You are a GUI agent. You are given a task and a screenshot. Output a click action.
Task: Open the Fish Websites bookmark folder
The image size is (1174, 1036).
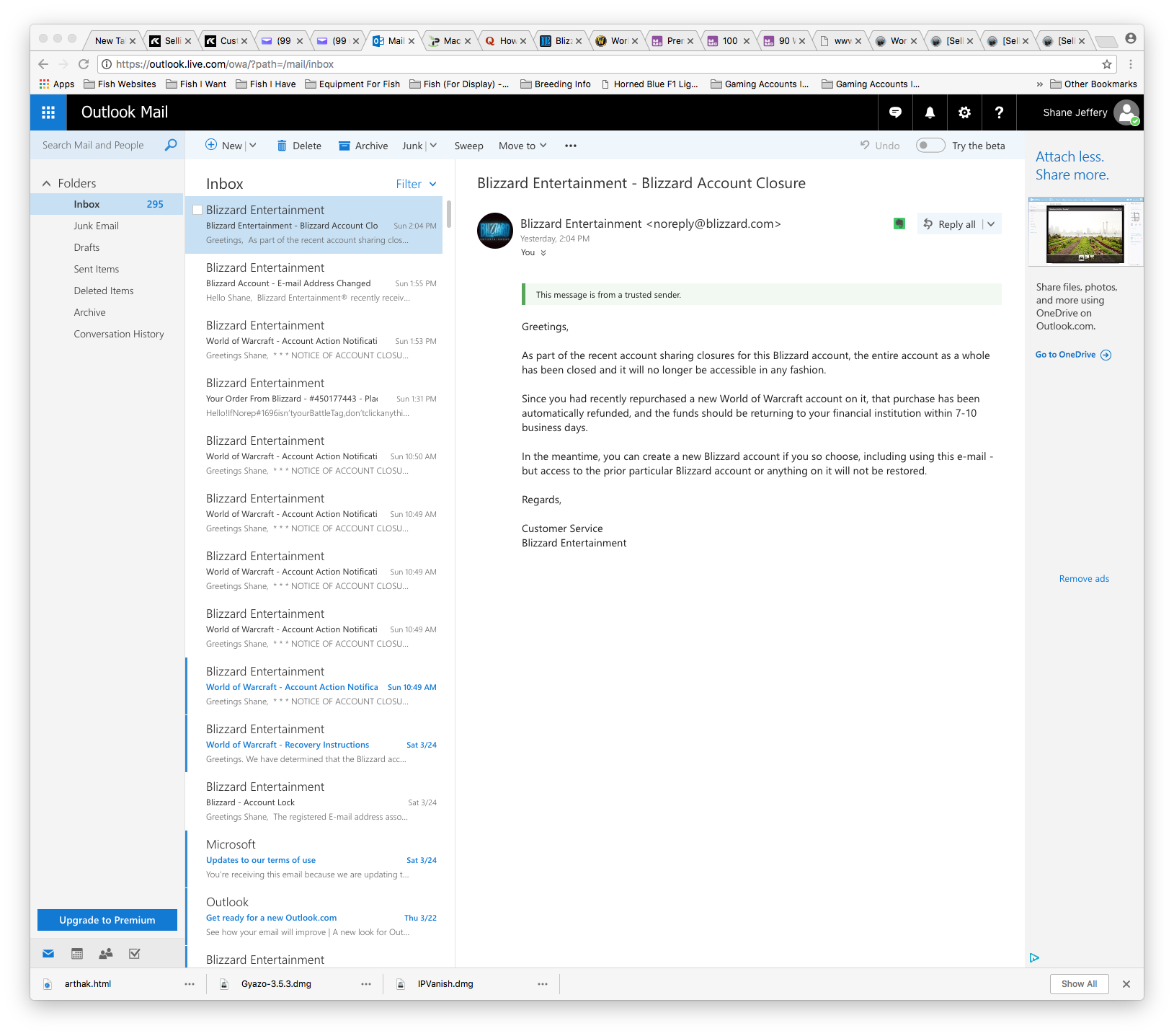[x=120, y=84]
